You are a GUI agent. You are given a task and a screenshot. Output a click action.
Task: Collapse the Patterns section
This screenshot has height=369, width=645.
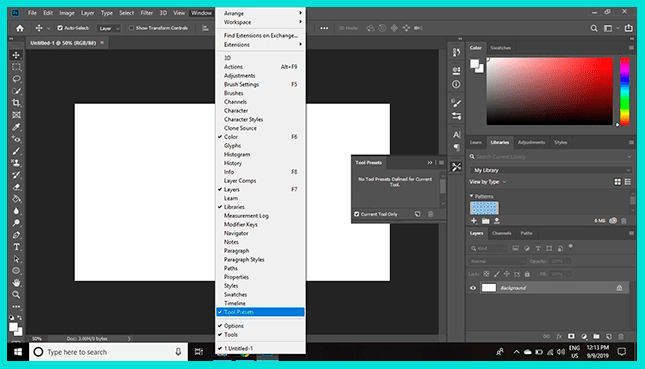pyautogui.click(x=471, y=196)
